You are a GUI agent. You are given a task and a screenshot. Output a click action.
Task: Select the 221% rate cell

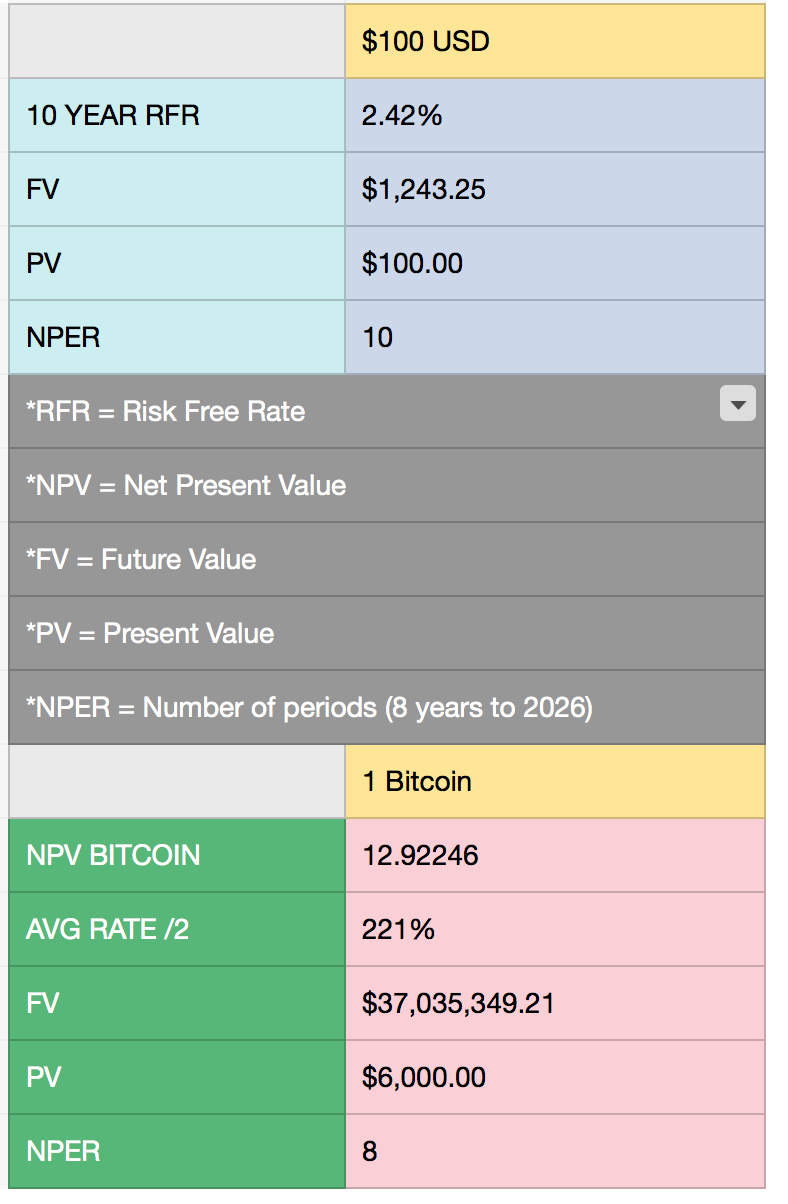click(555, 929)
